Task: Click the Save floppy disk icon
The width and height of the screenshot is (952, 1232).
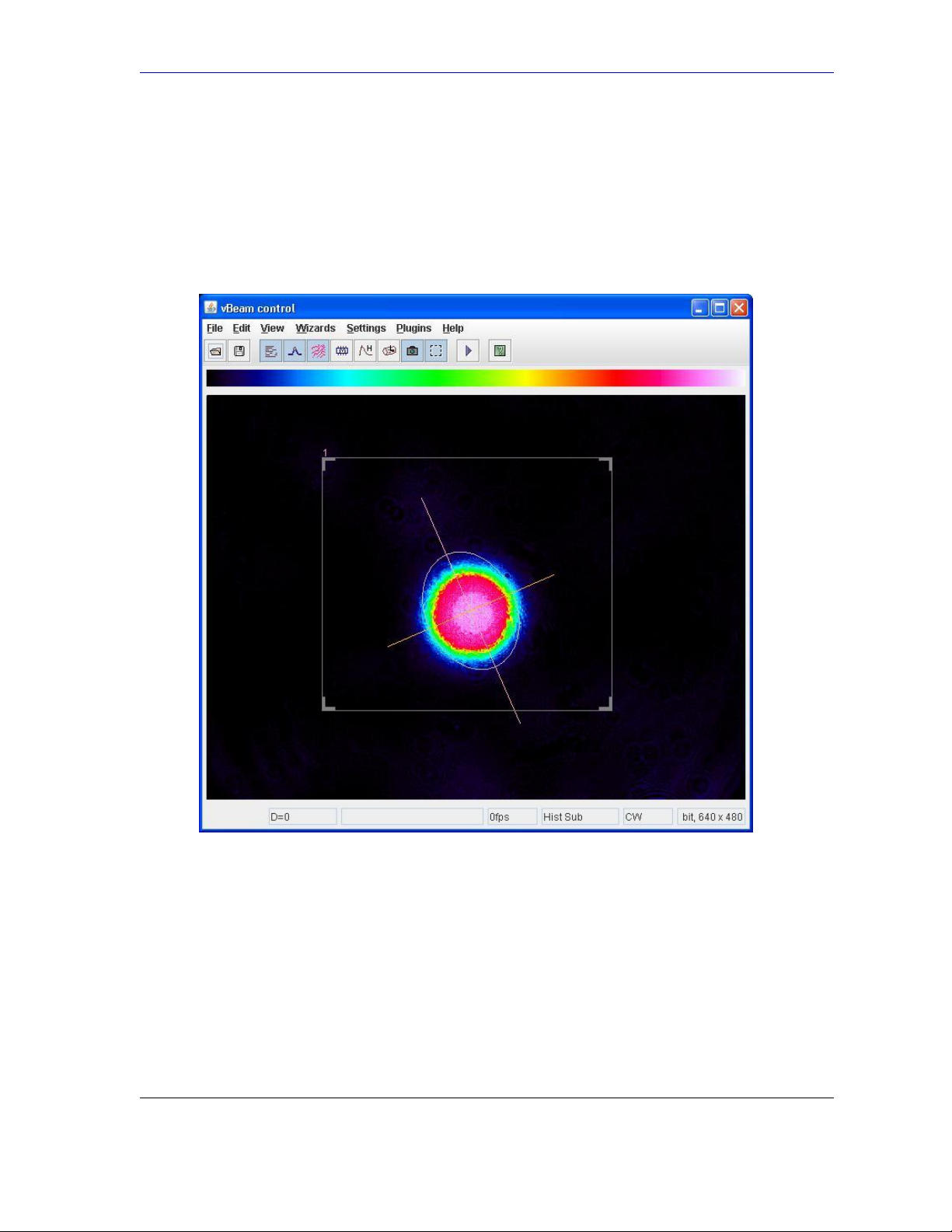Action: click(239, 351)
